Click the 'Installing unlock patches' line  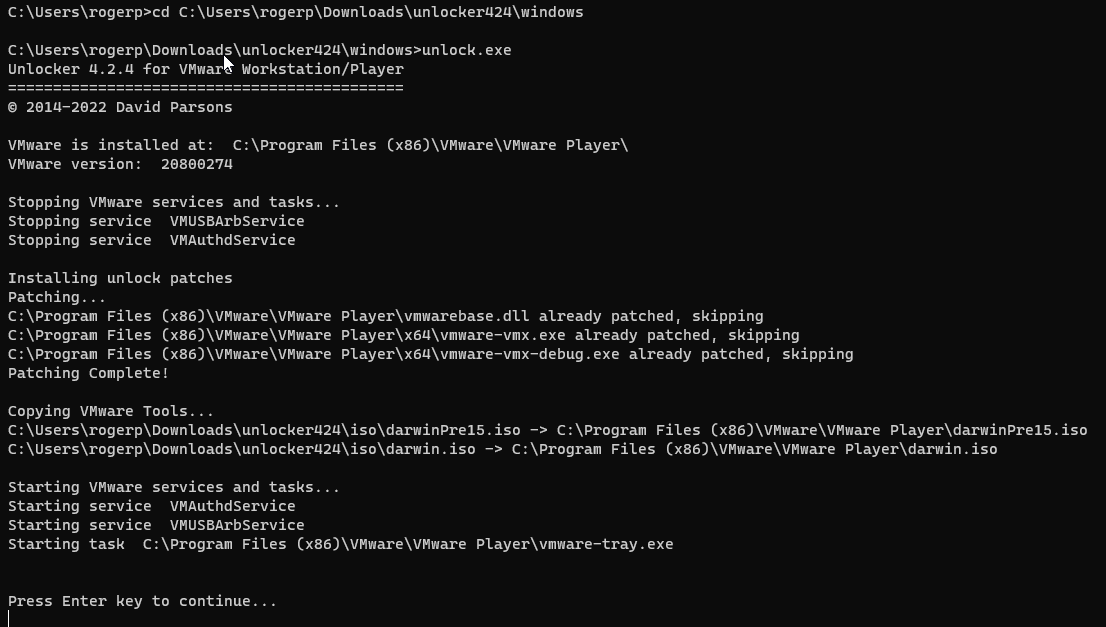pos(120,278)
